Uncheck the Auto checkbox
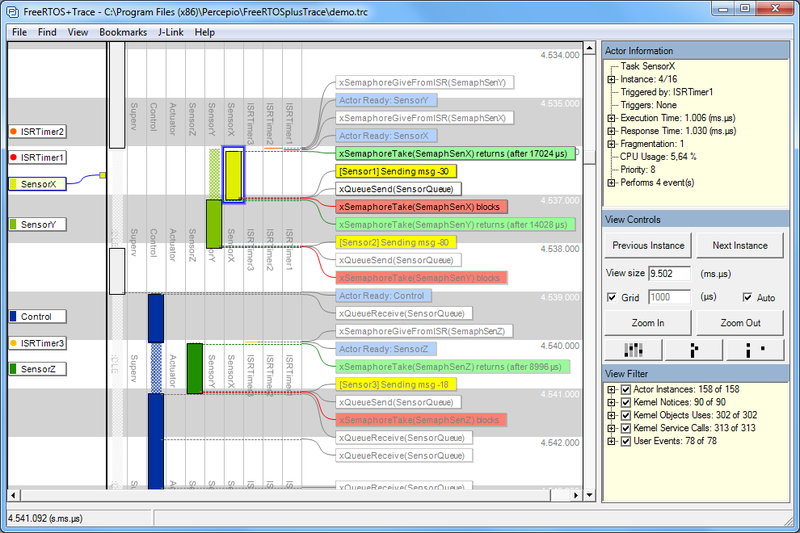800x533 pixels. 747,298
